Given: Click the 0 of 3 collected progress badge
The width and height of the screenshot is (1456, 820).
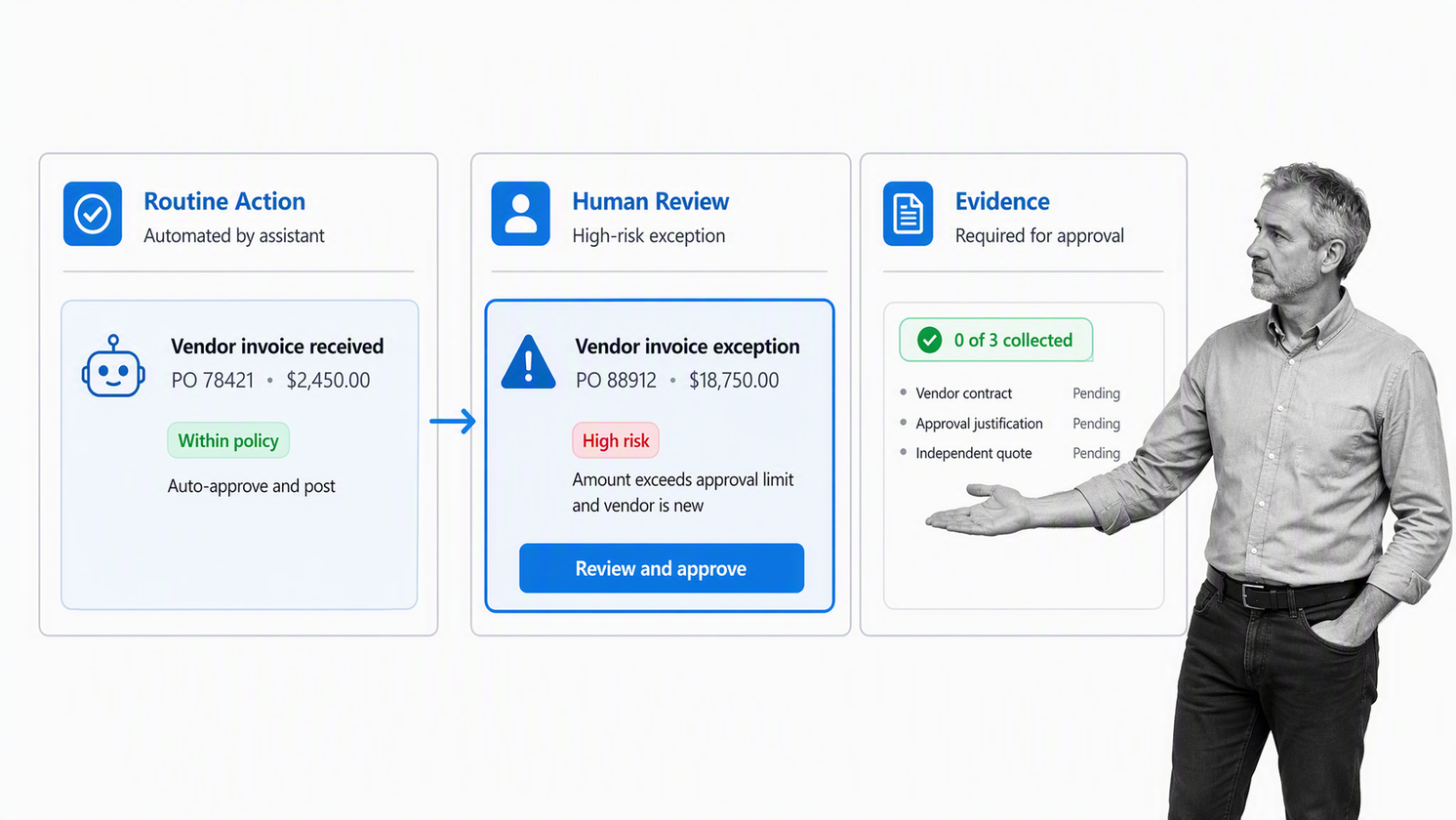Looking at the screenshot, I should [x=995, y=340].
